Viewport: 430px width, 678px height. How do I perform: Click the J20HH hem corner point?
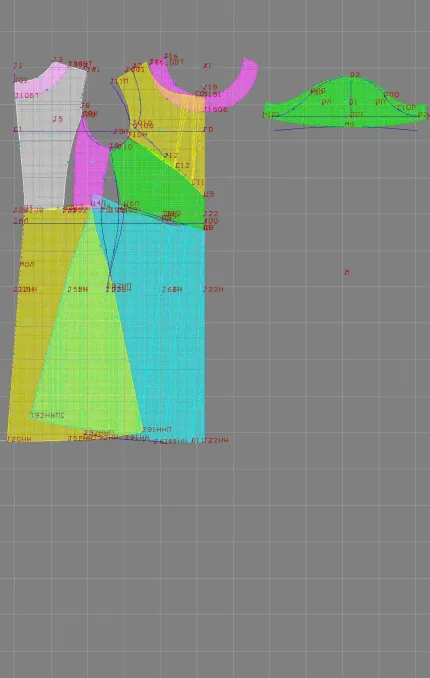point(19,439)
